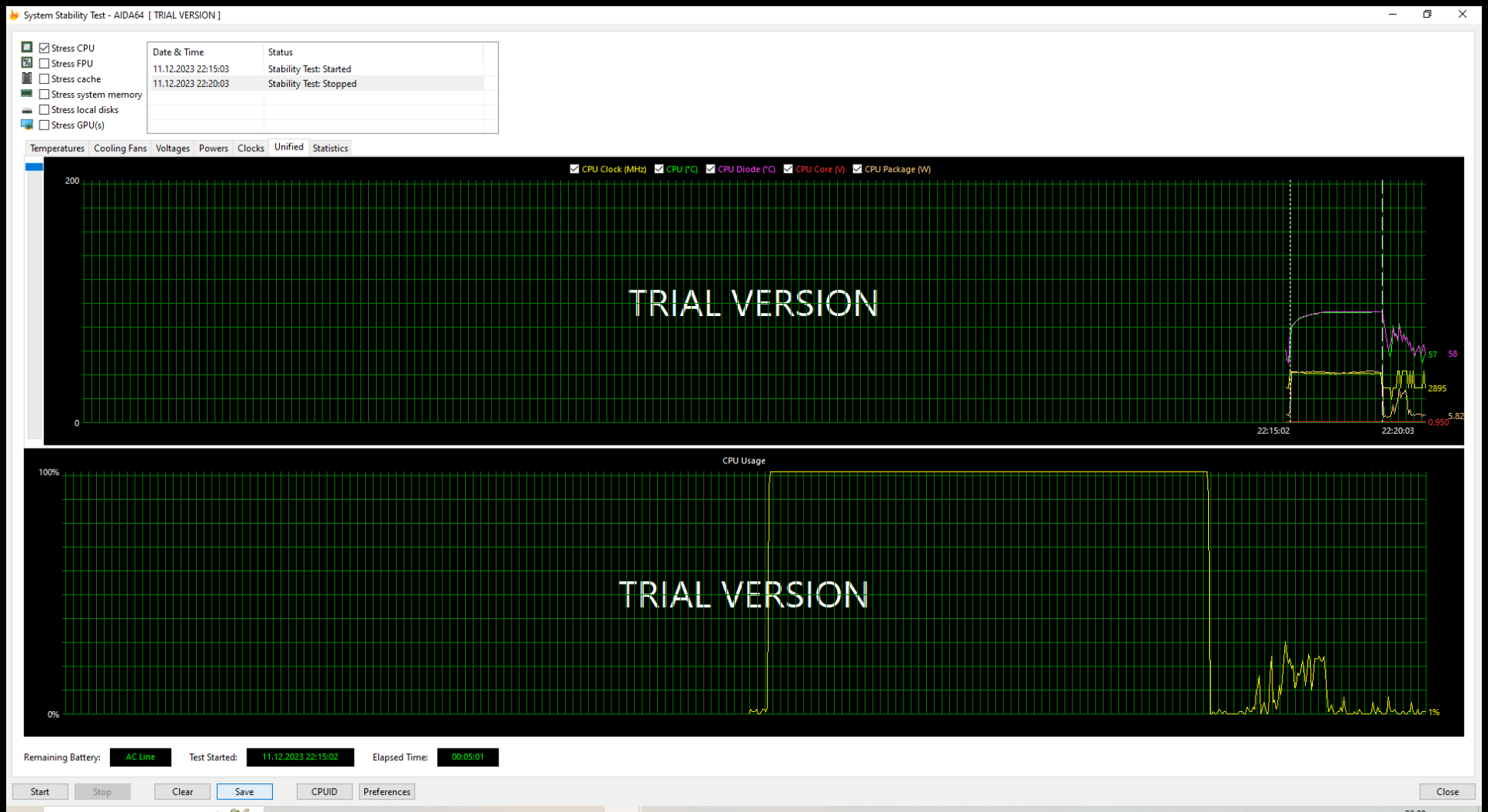Open the Preferences dialog
Screen dimensions: 1488x812
[x=386, y=791]
